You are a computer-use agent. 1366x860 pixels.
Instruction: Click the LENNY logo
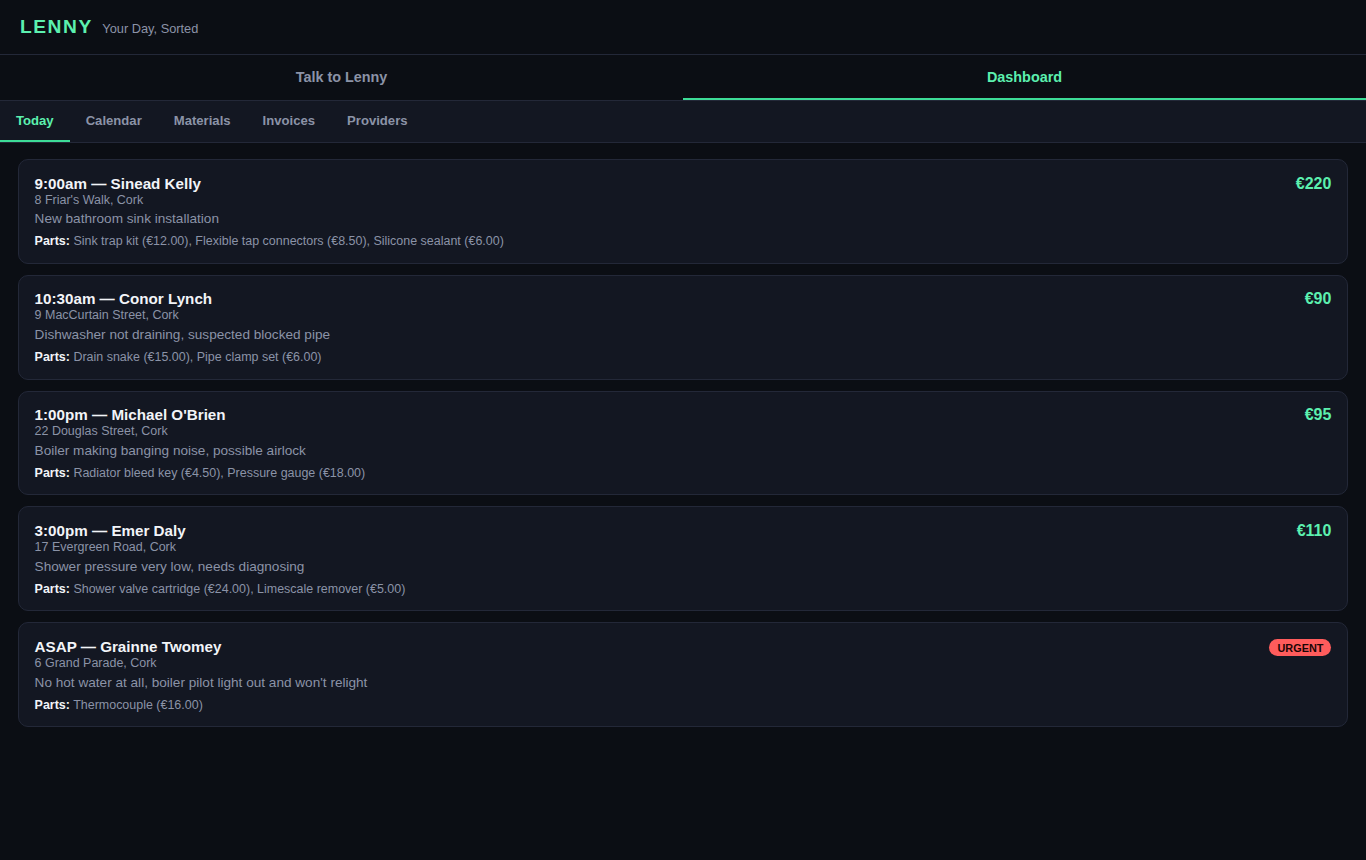point(56,27)
